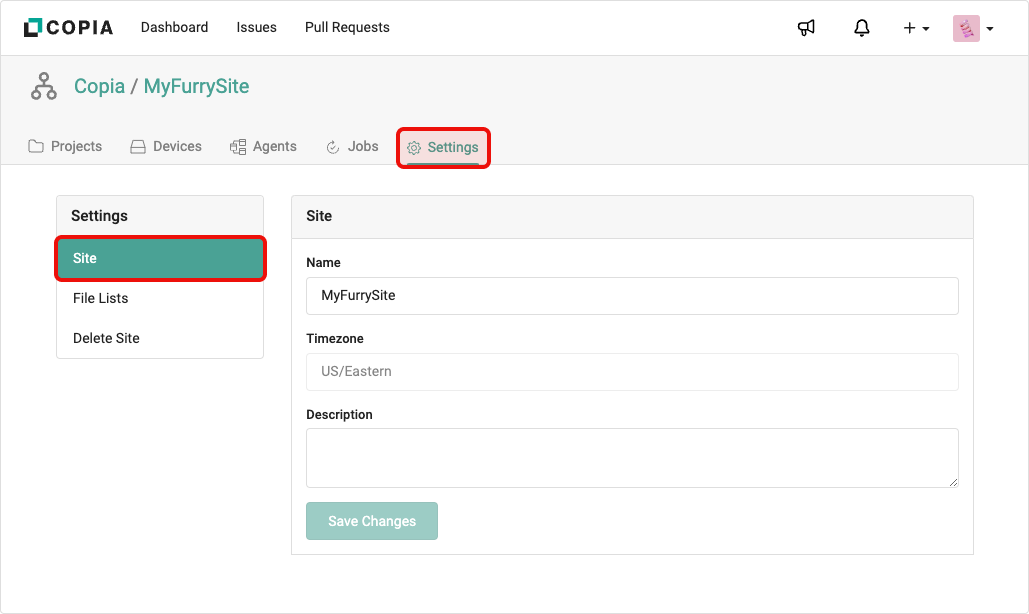Select File Lists in settings sidebar
The image size is (1029, 614).
[x=101, y=298]
